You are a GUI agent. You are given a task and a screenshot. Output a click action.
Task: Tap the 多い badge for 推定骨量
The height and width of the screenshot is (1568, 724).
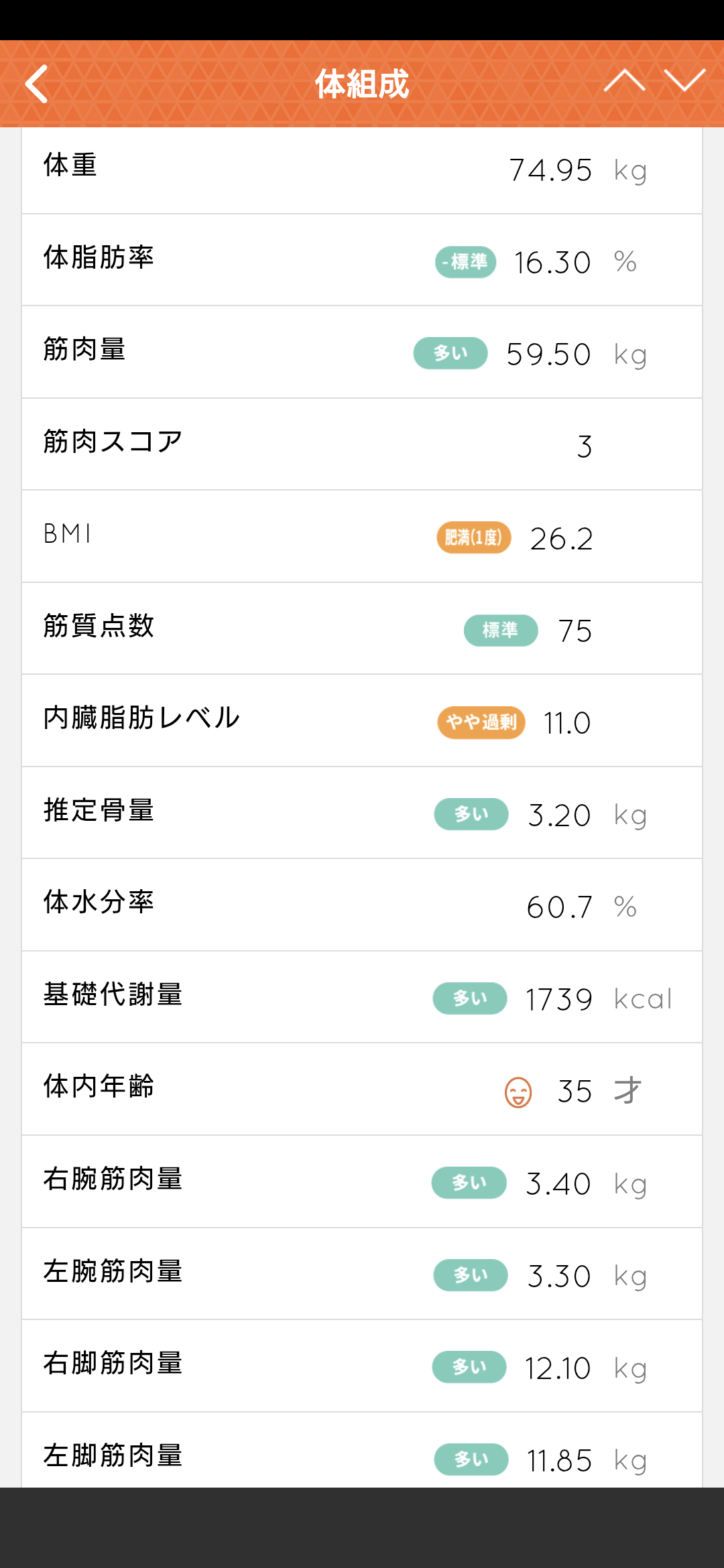pyautogui.click(x=471, y=814)
